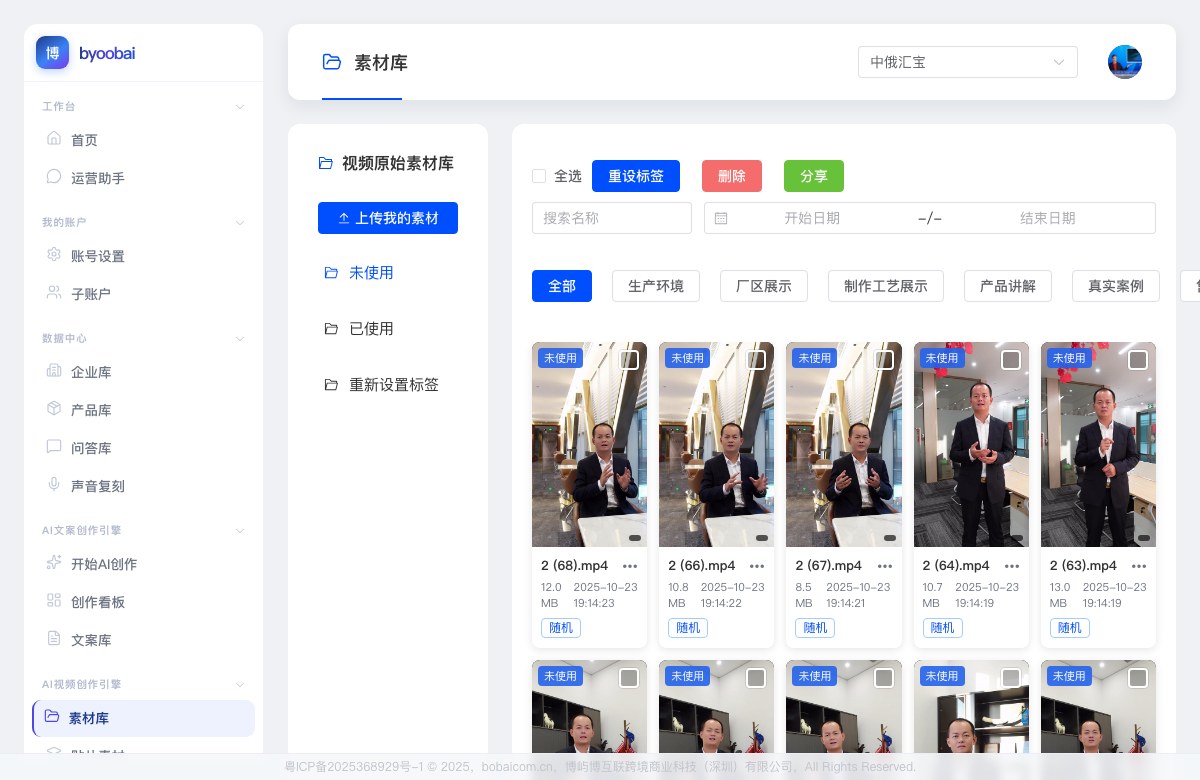
Task: Click the red 删除 button
Action: [x=732, y=176]
